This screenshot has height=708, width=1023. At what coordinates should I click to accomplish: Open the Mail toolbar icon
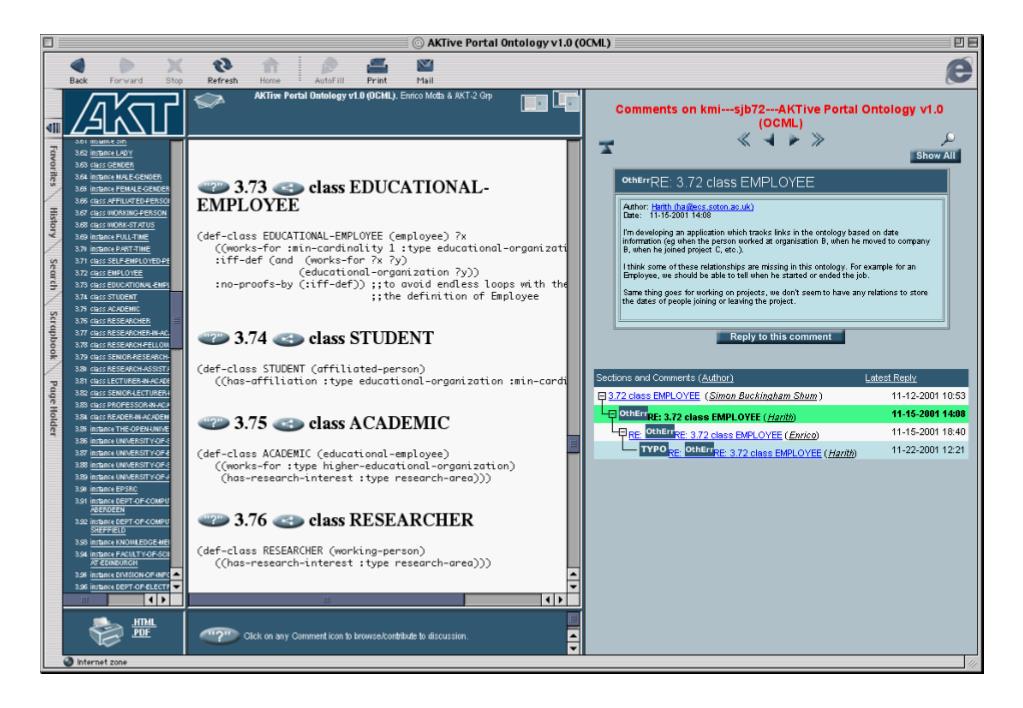pyautogui.click(x=425, y=66)
